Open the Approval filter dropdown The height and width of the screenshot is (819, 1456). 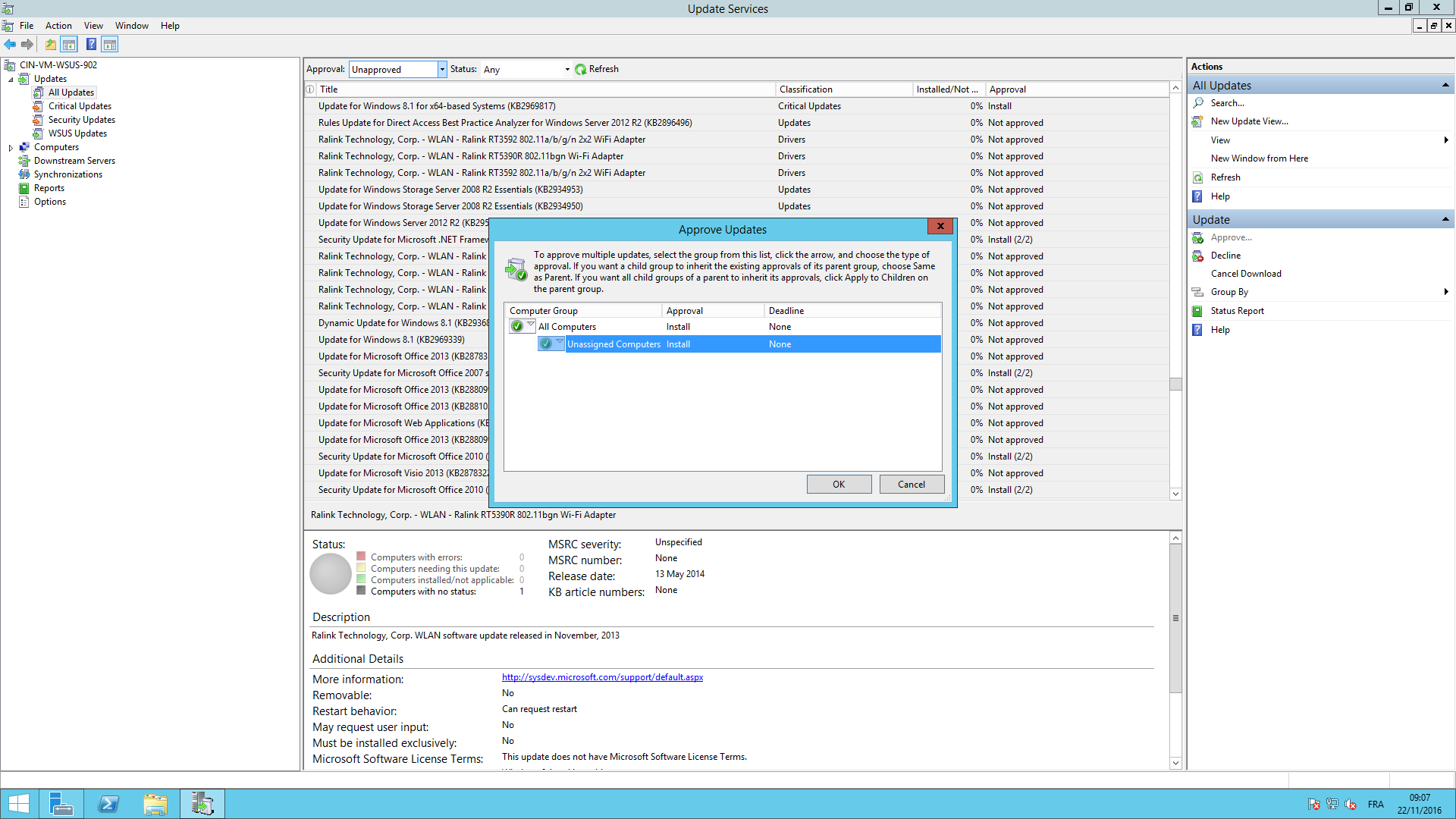pos(441,70)
